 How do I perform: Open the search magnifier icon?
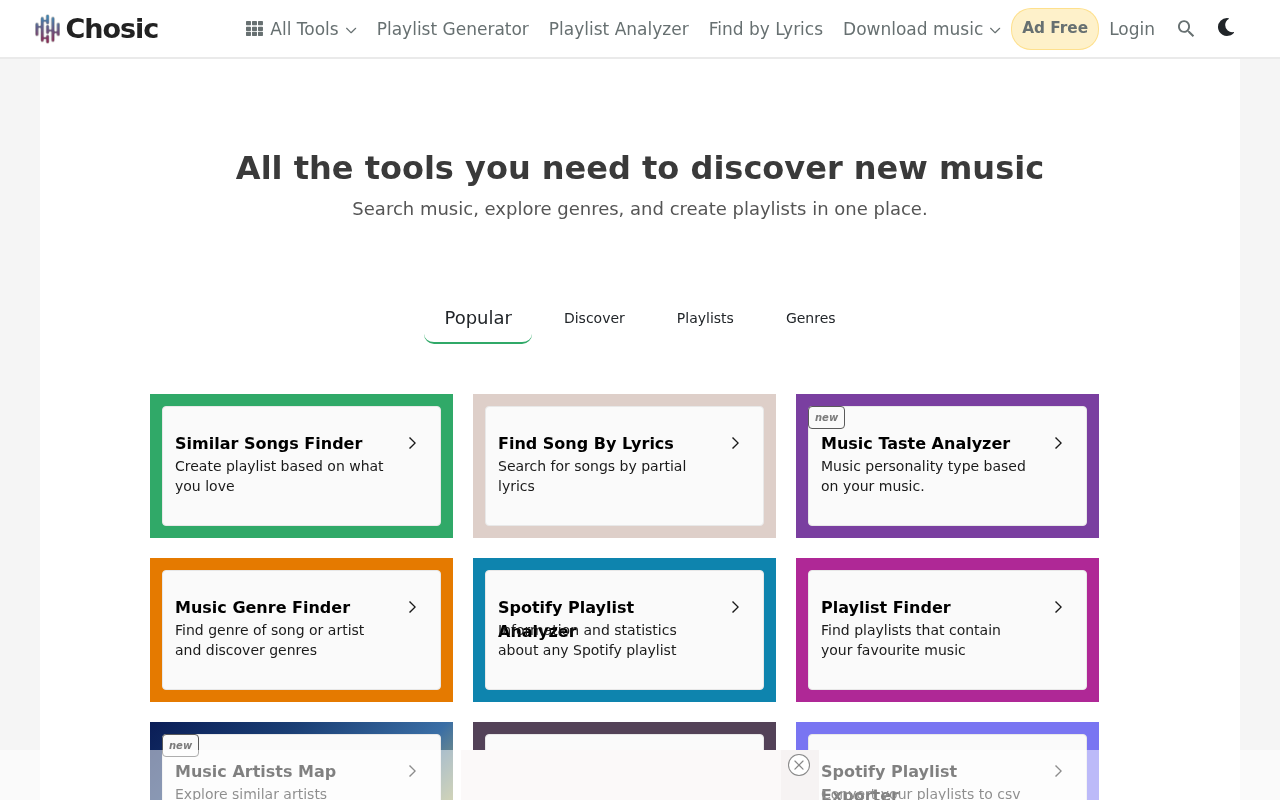pyautogui.click(x=1186, y=29)
